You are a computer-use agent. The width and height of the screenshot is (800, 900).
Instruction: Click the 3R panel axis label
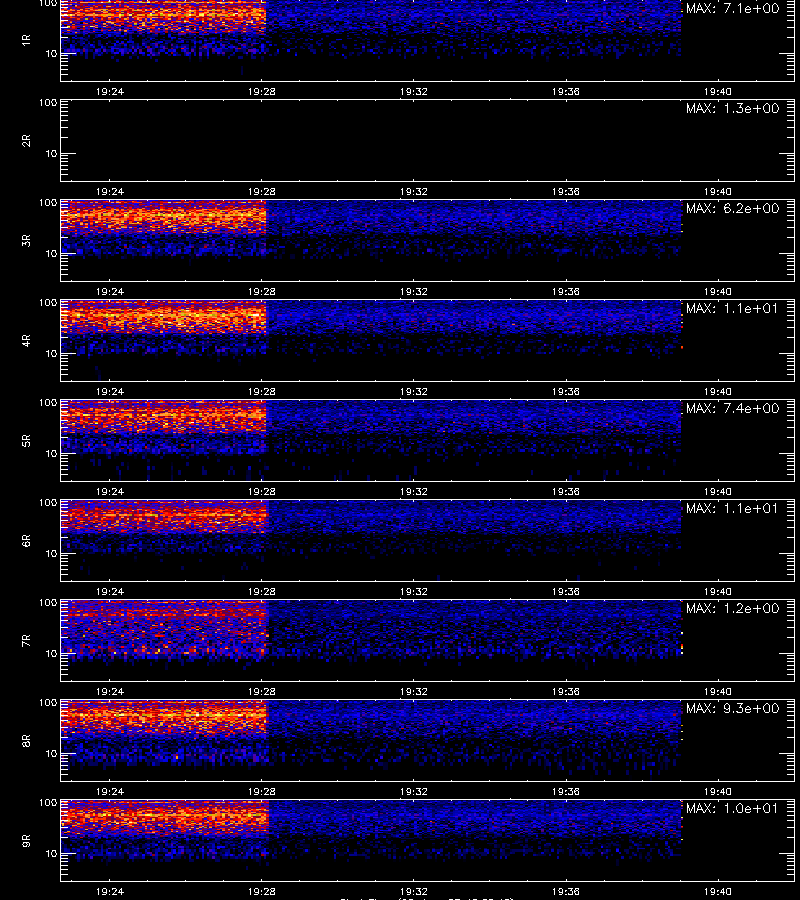[x=26, y=240]
